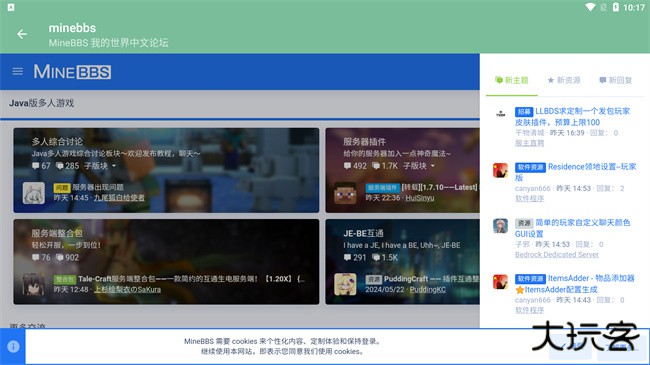Click the MineBBS 我的世界中文论坛 subtitle
This screenshot has height=365, width=650.
pyautogui.click(x=108, y=43)
